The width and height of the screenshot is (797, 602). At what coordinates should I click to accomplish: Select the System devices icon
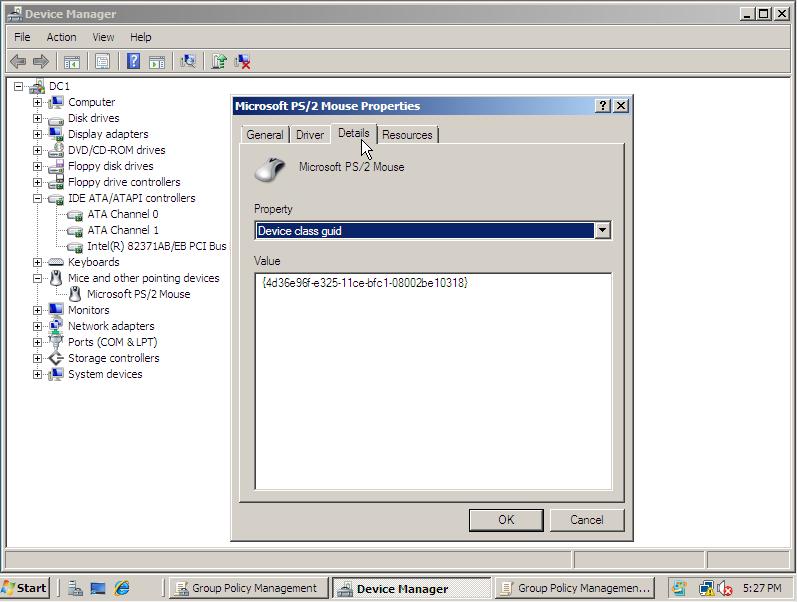(x=55, y=374)
